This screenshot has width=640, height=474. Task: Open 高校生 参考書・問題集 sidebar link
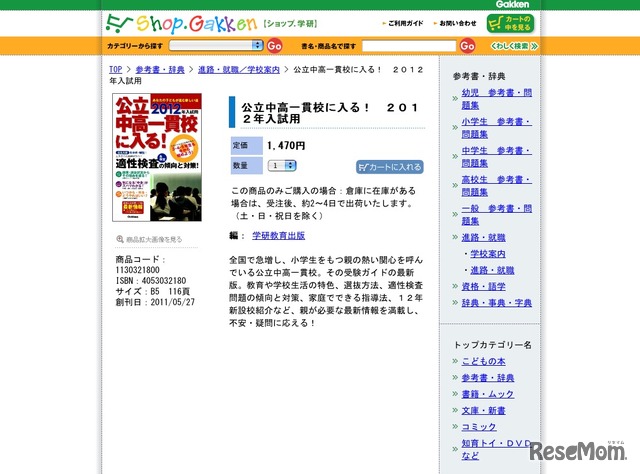click(x=497, y=186)
